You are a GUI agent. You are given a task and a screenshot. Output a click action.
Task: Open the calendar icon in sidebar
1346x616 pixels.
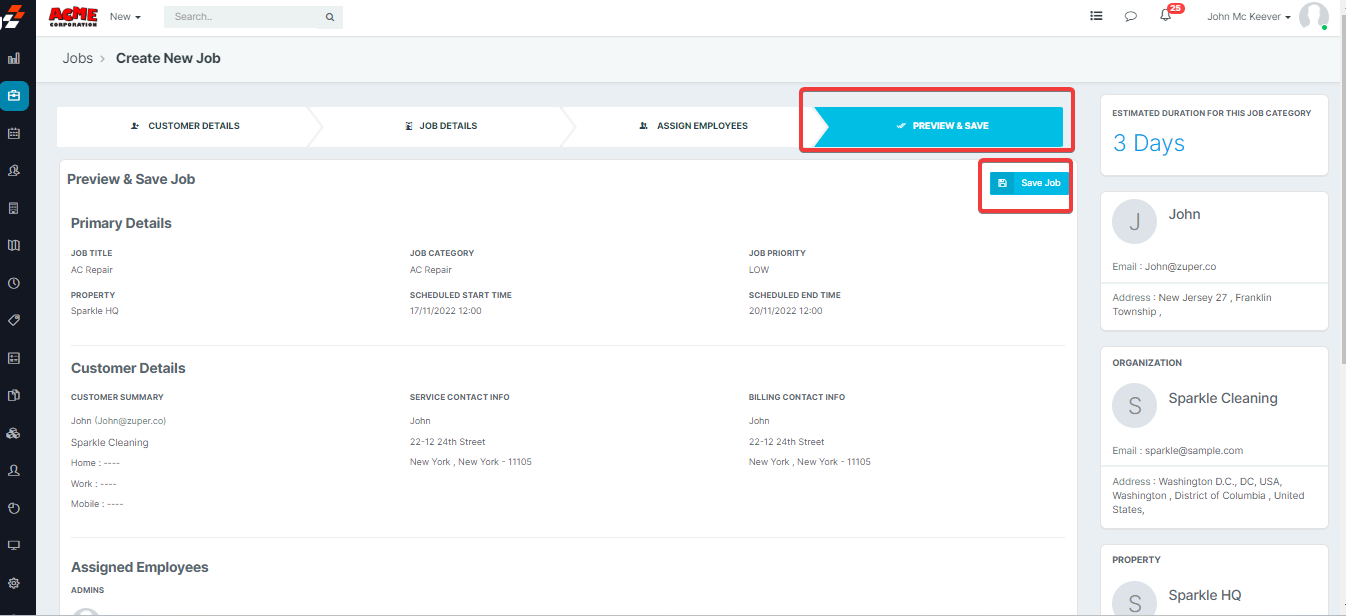click(14, 133)
